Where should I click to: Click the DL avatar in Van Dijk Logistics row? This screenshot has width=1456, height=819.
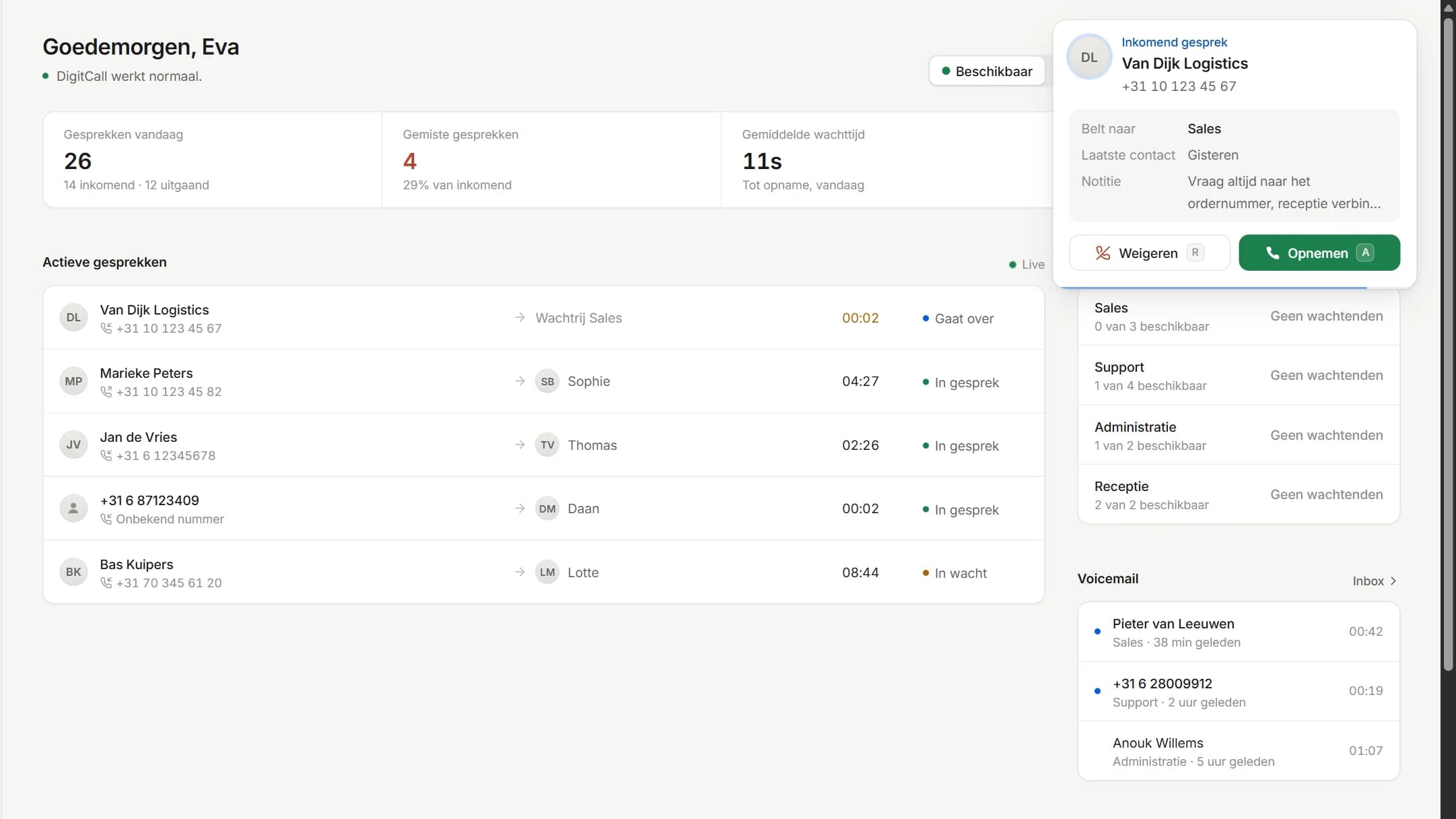point(73,317)
